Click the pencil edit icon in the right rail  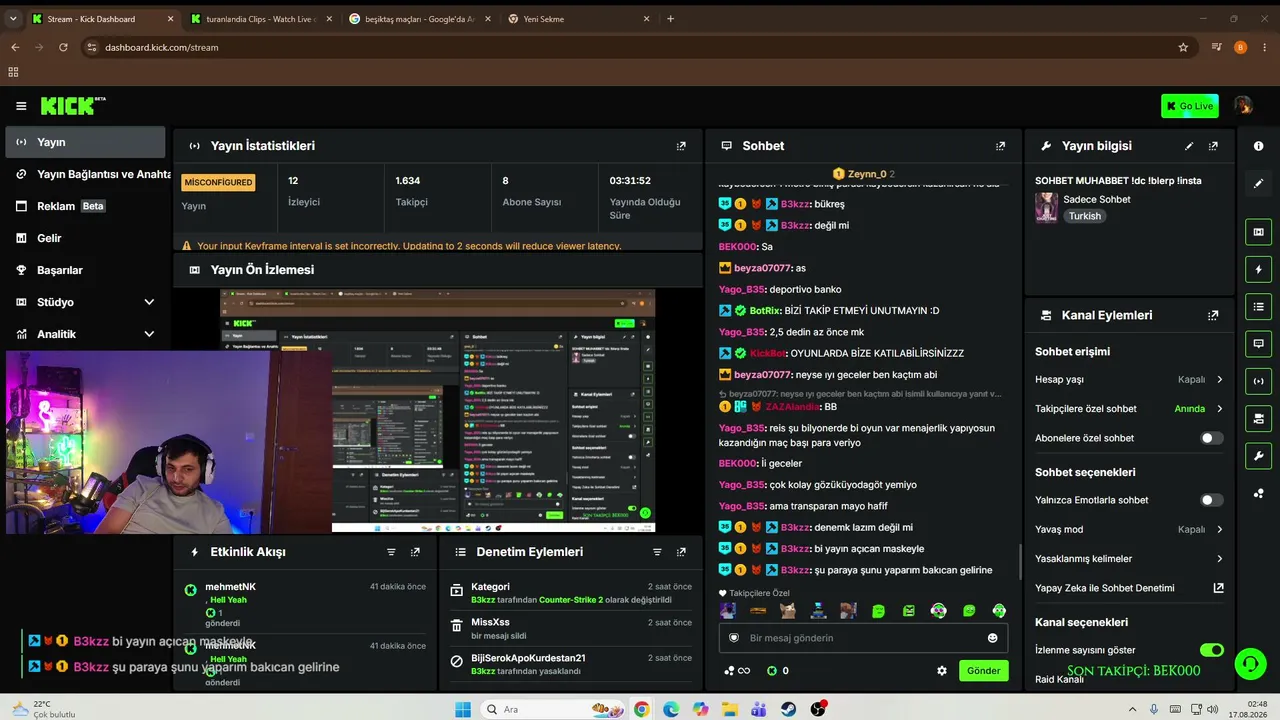point(1258,184)
